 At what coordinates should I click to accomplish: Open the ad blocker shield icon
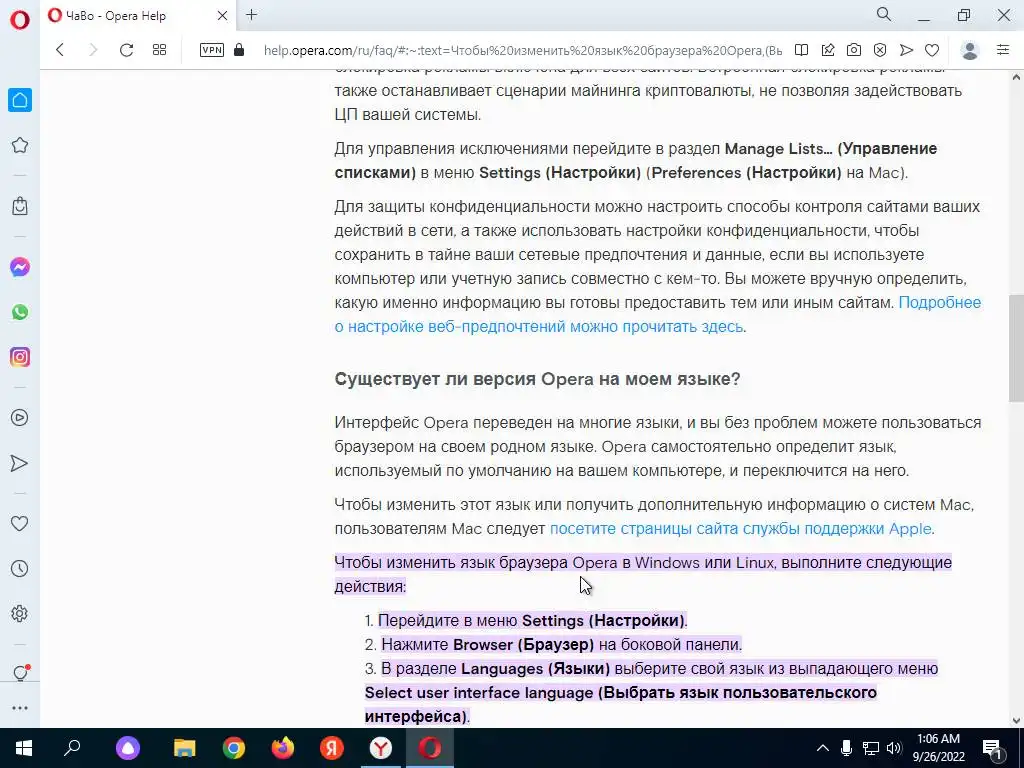(880, 50)
